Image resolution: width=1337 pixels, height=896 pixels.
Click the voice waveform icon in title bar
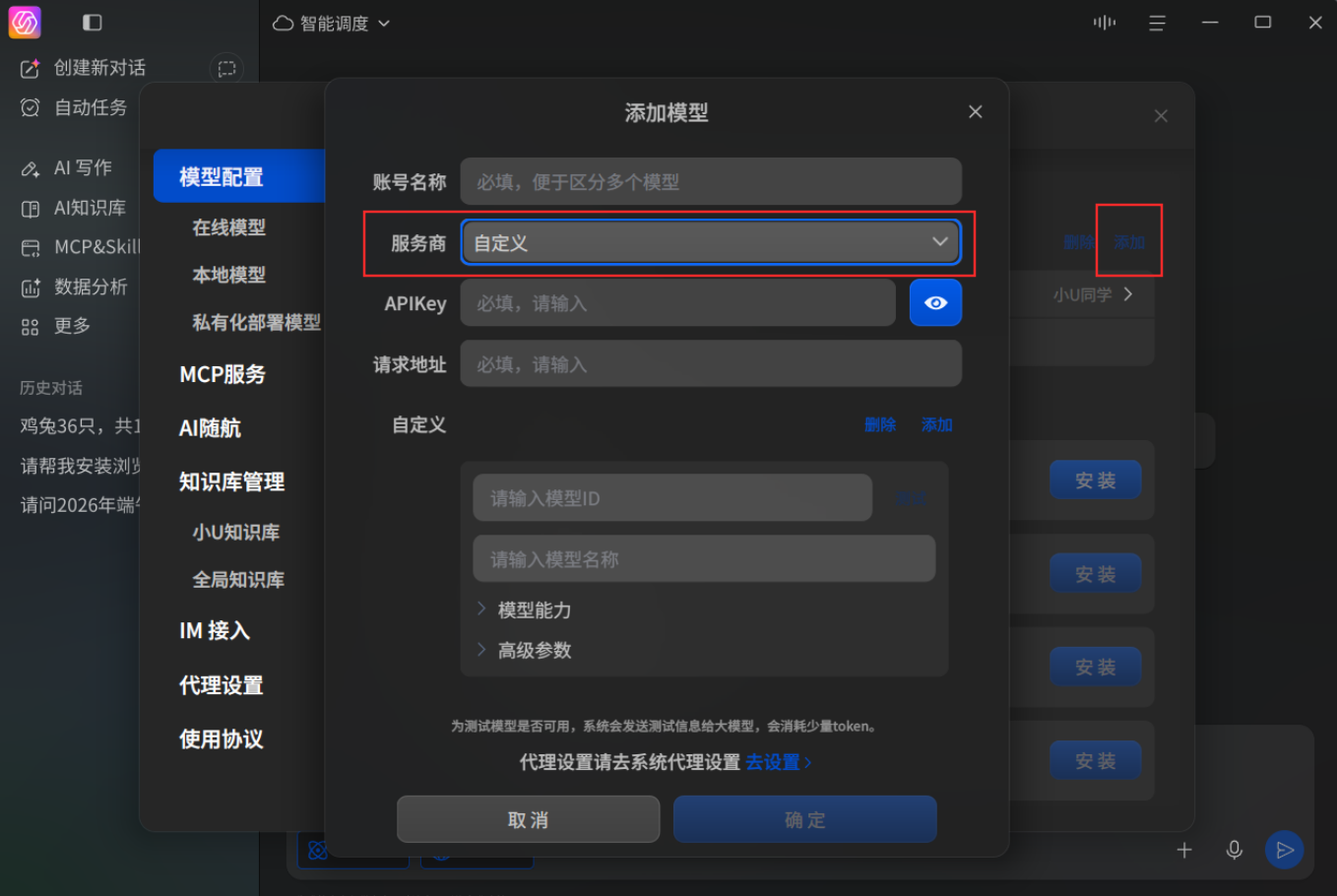pyautogui.click(x=1105, y=23)
